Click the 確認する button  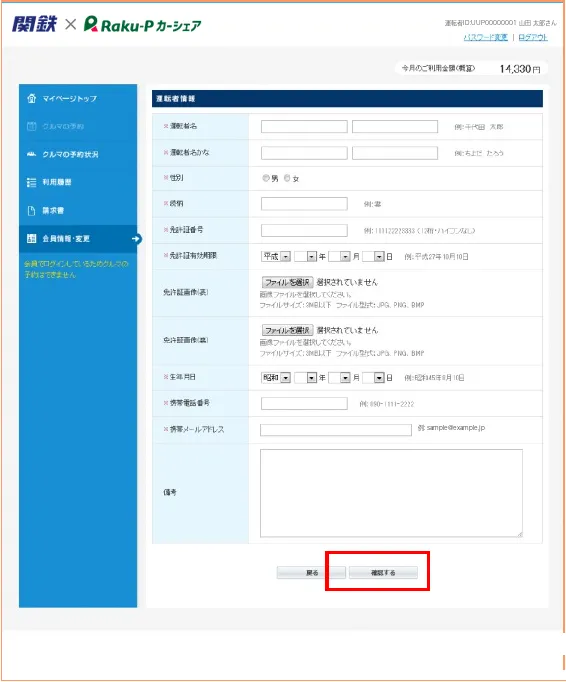tap(383, 573)
